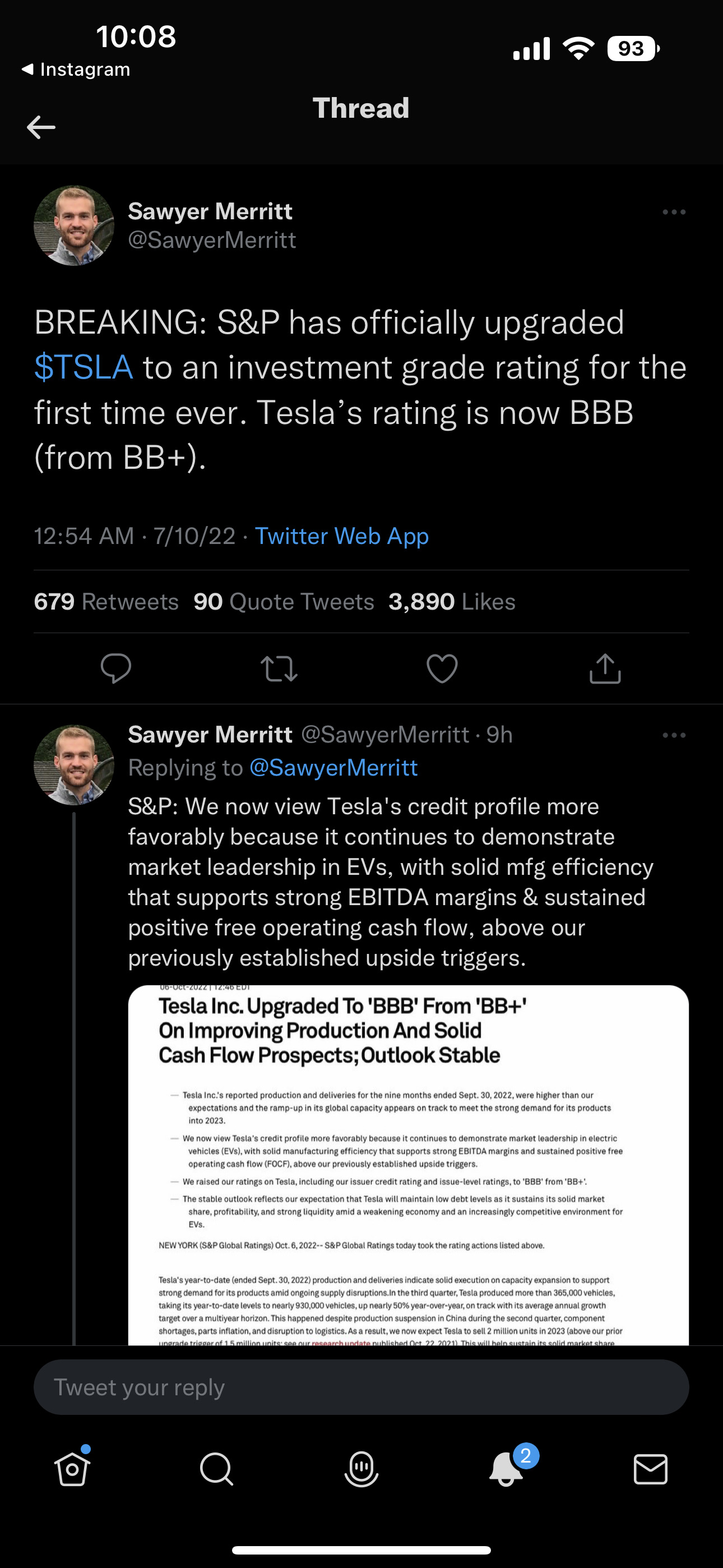Like the tweet with the heart icon

coord(442,668)
